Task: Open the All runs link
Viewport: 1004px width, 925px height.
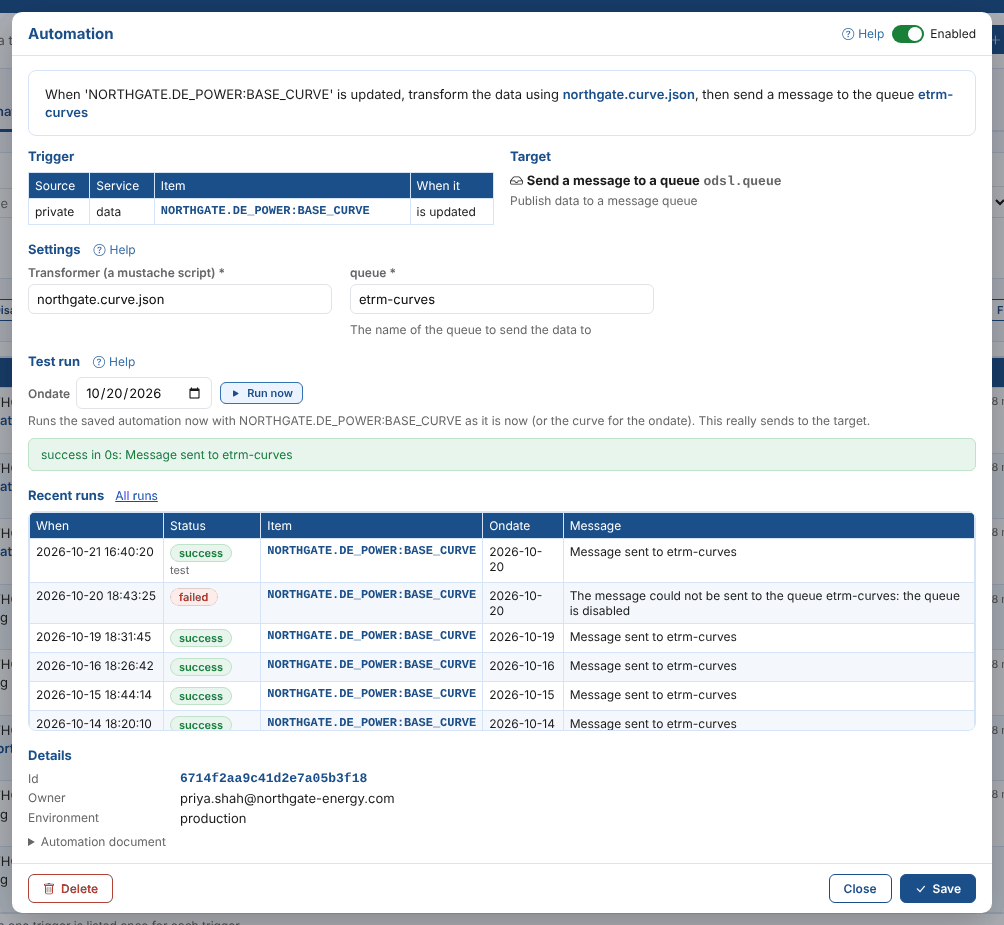Action: (136, 495)
